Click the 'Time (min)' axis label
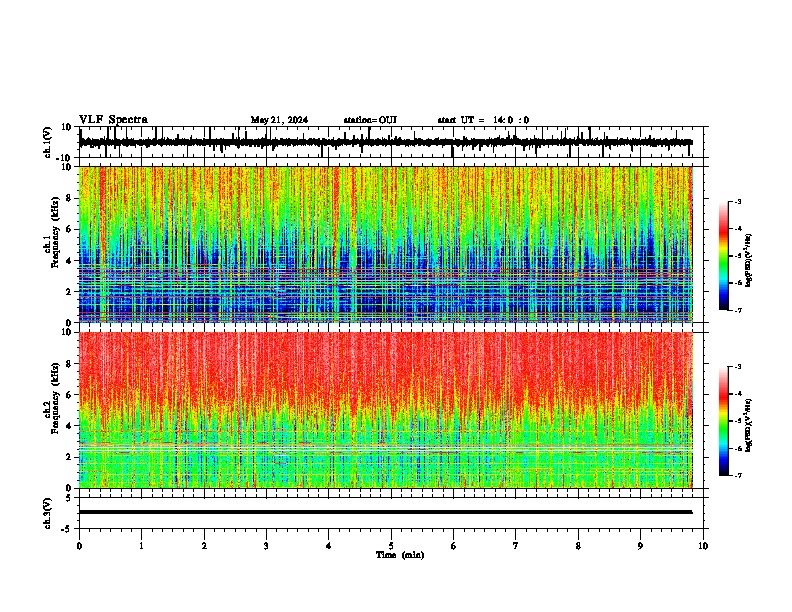The width and height of the screenshot is (792, 612). tap(400, 555)
